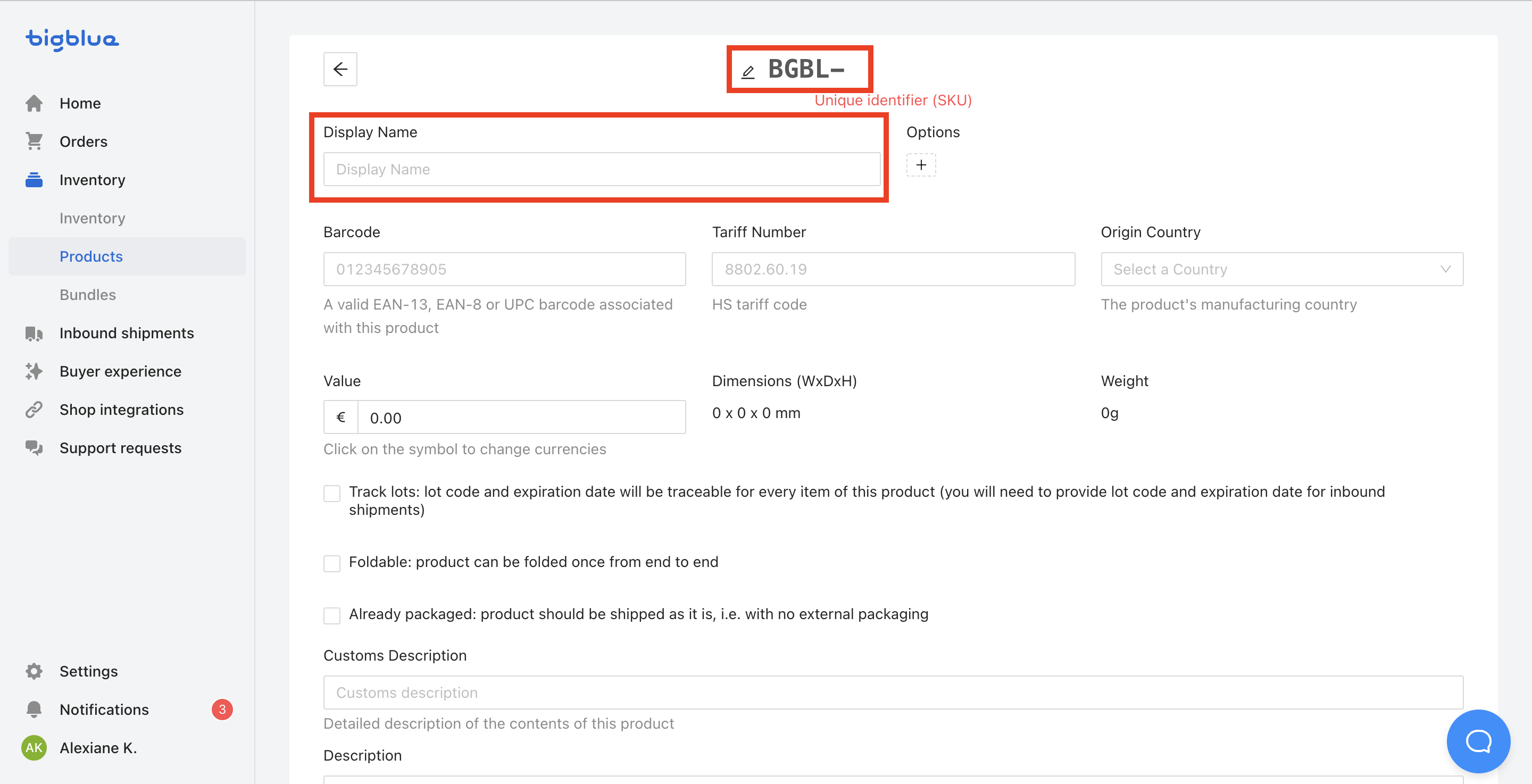Click the Orders cart icon

click(34, 141)
